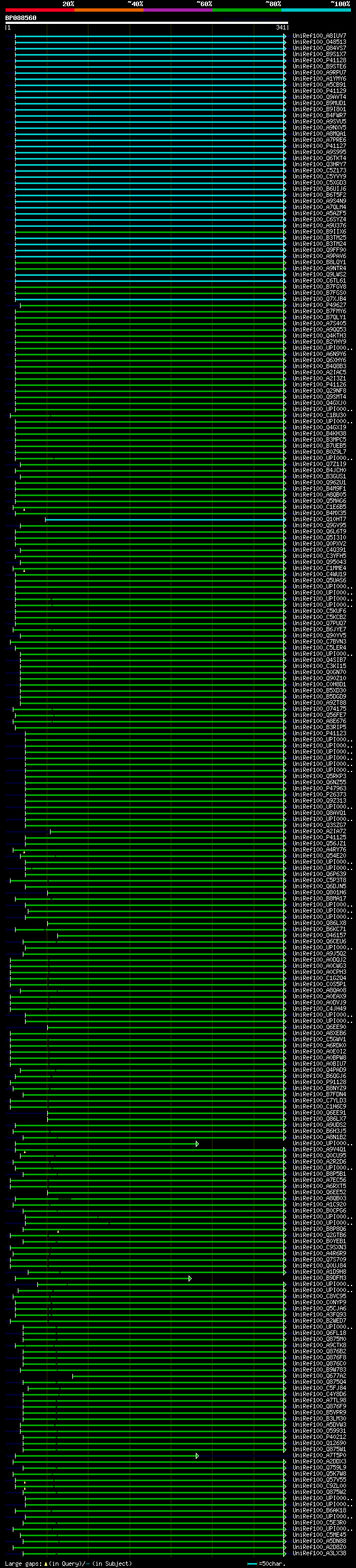Select UniRef100_A7PRE6 label
Image resolution: width=356 pixels, height=1568 pixels.
319,140
